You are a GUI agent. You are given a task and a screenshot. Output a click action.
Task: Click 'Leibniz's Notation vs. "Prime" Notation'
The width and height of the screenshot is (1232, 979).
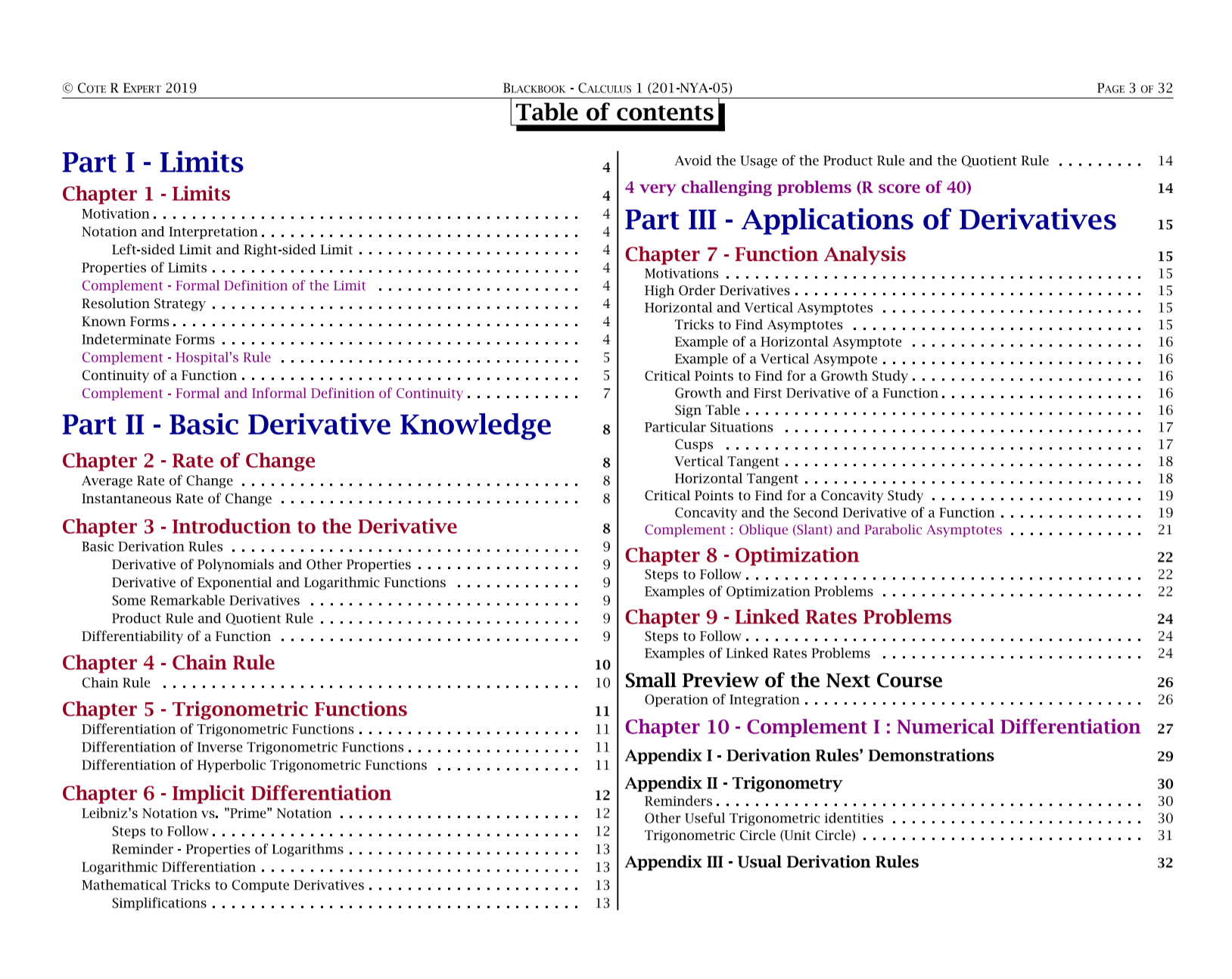(x=207, y=813)
